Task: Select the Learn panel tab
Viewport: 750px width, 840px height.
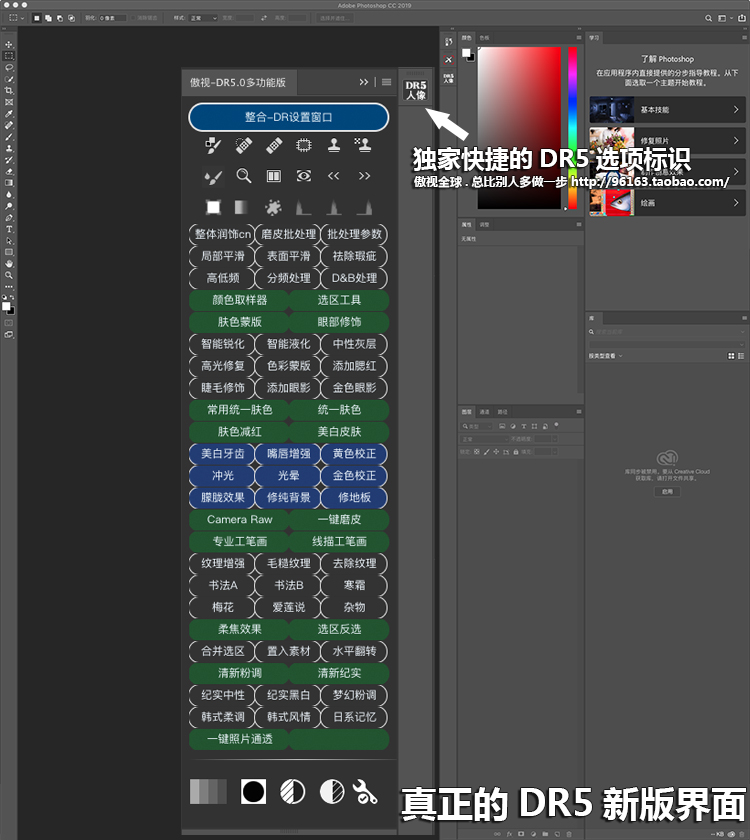Action: [594, 38]
